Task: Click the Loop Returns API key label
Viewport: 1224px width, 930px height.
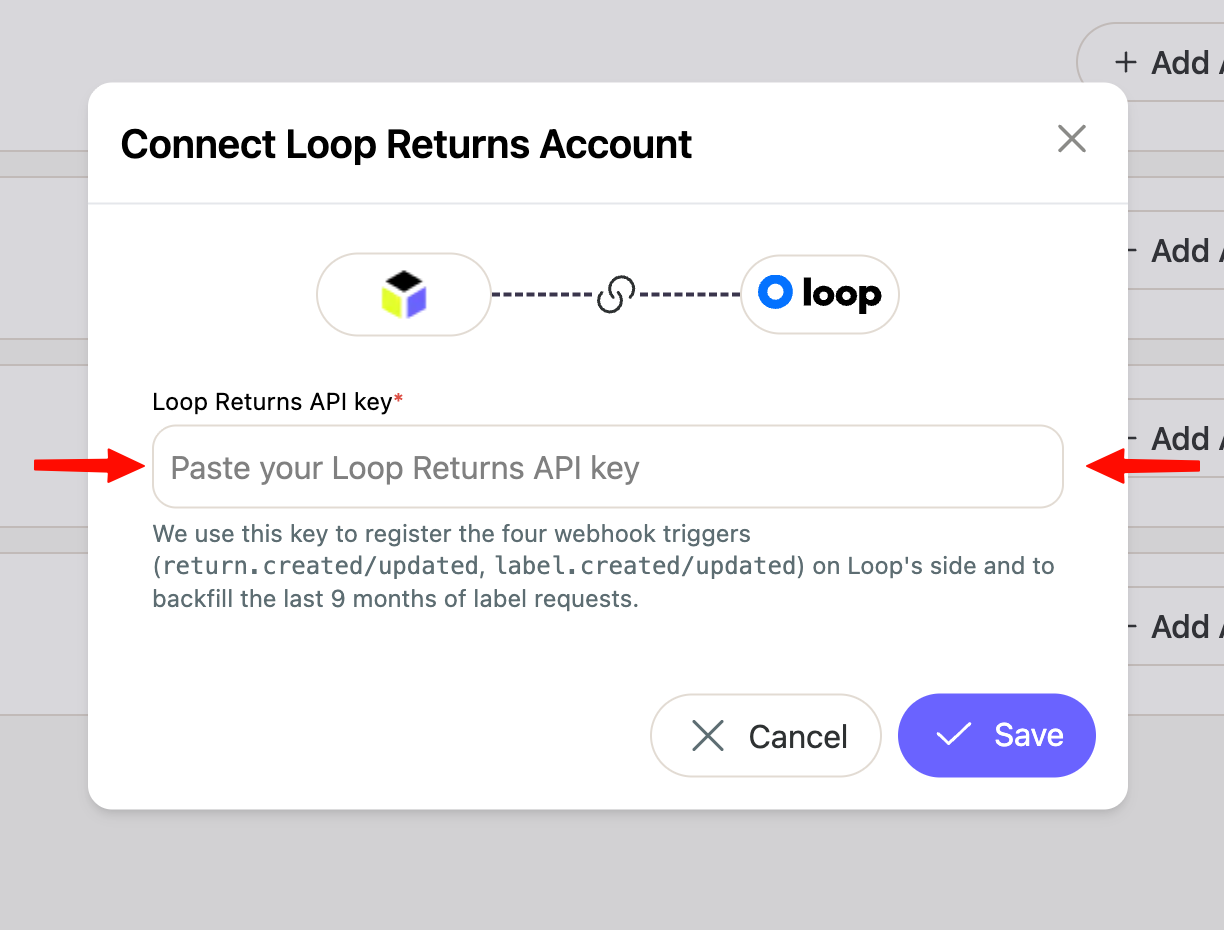Action: point(272,402)
